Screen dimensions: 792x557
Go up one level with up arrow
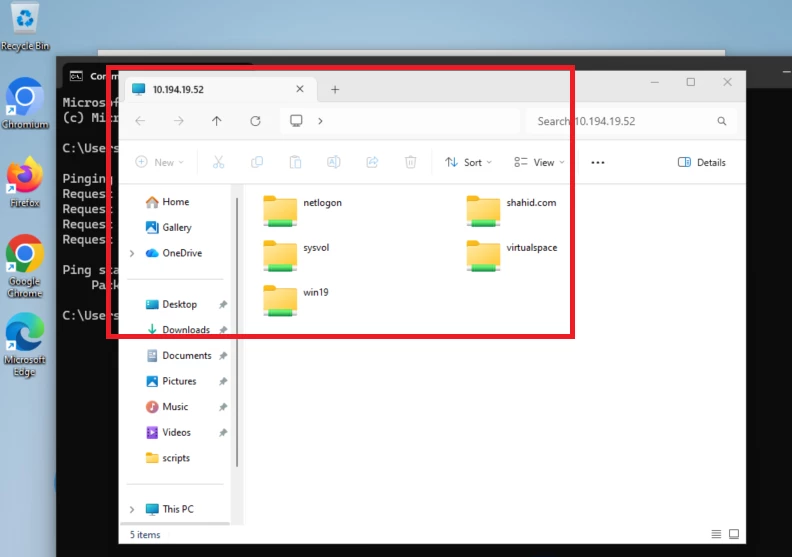217,121
